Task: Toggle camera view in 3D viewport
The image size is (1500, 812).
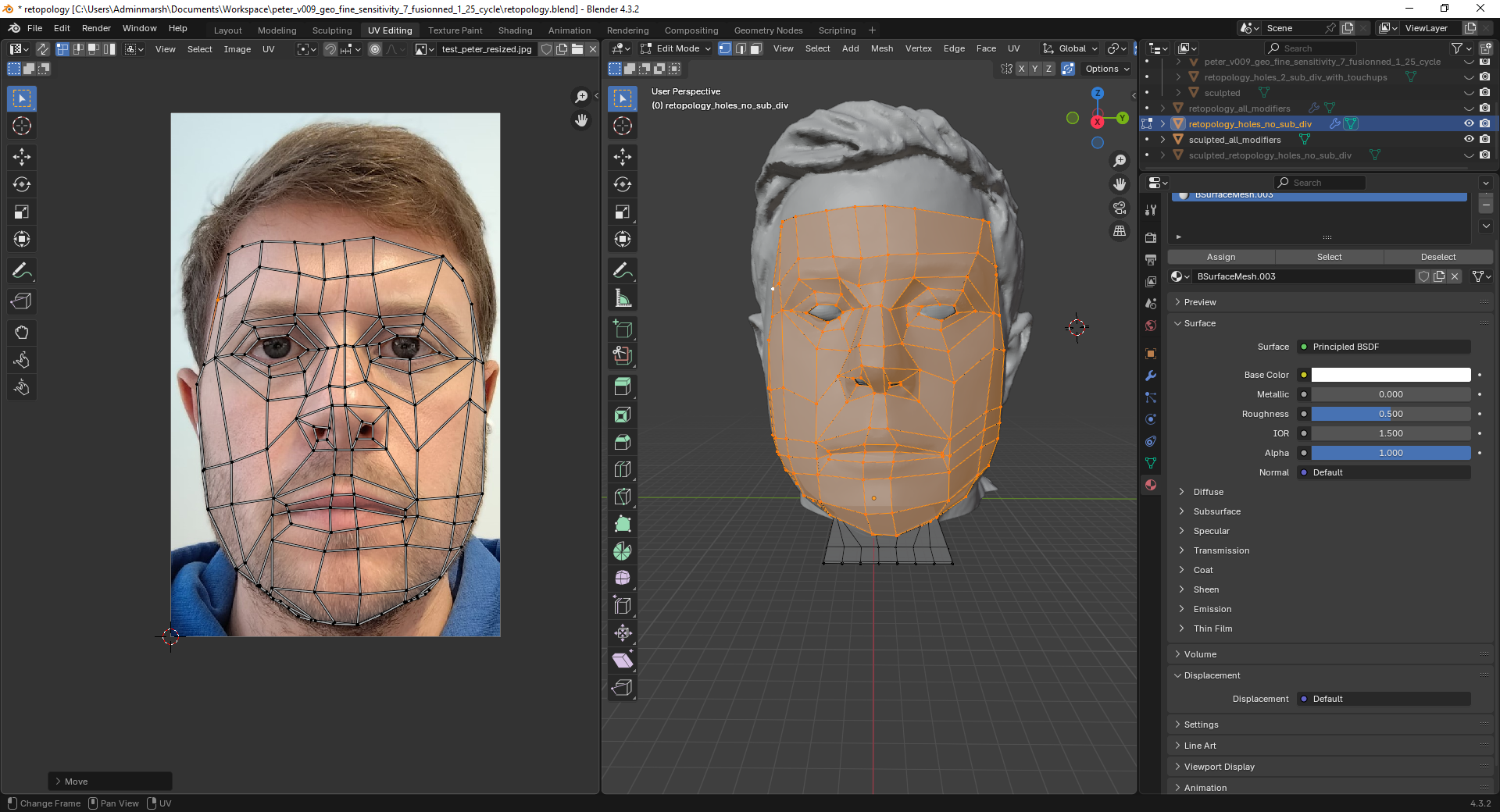Action: [1120, 208]
